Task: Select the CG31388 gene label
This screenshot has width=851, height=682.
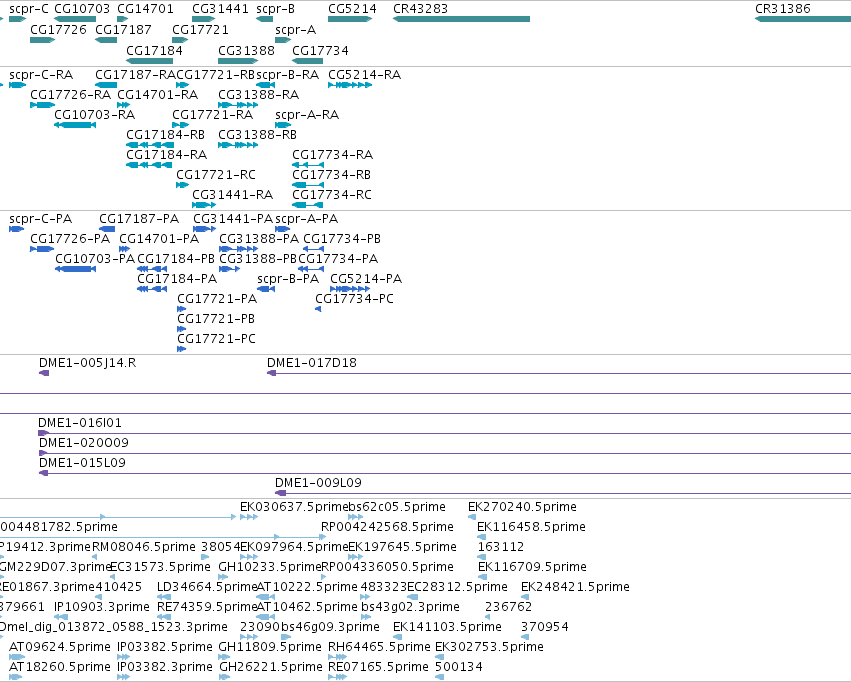Action: 246,51
